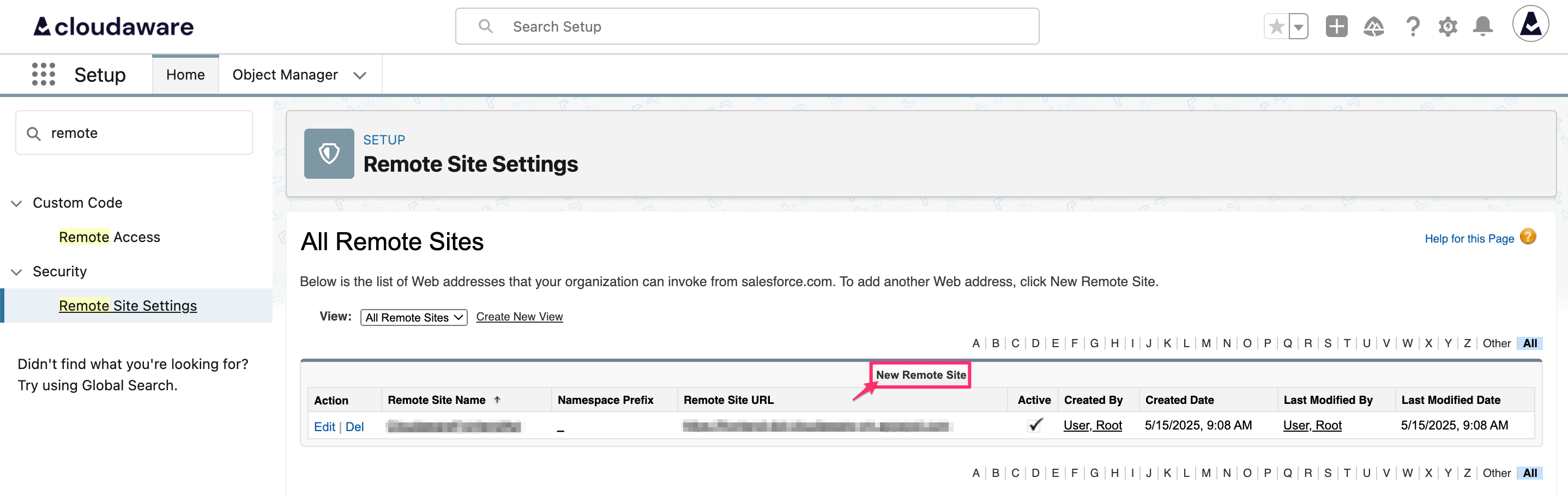The width and height of the screenshot is (1568, 496).
Task: Click the Cloudaware logo
Action: tap(113, 26)
